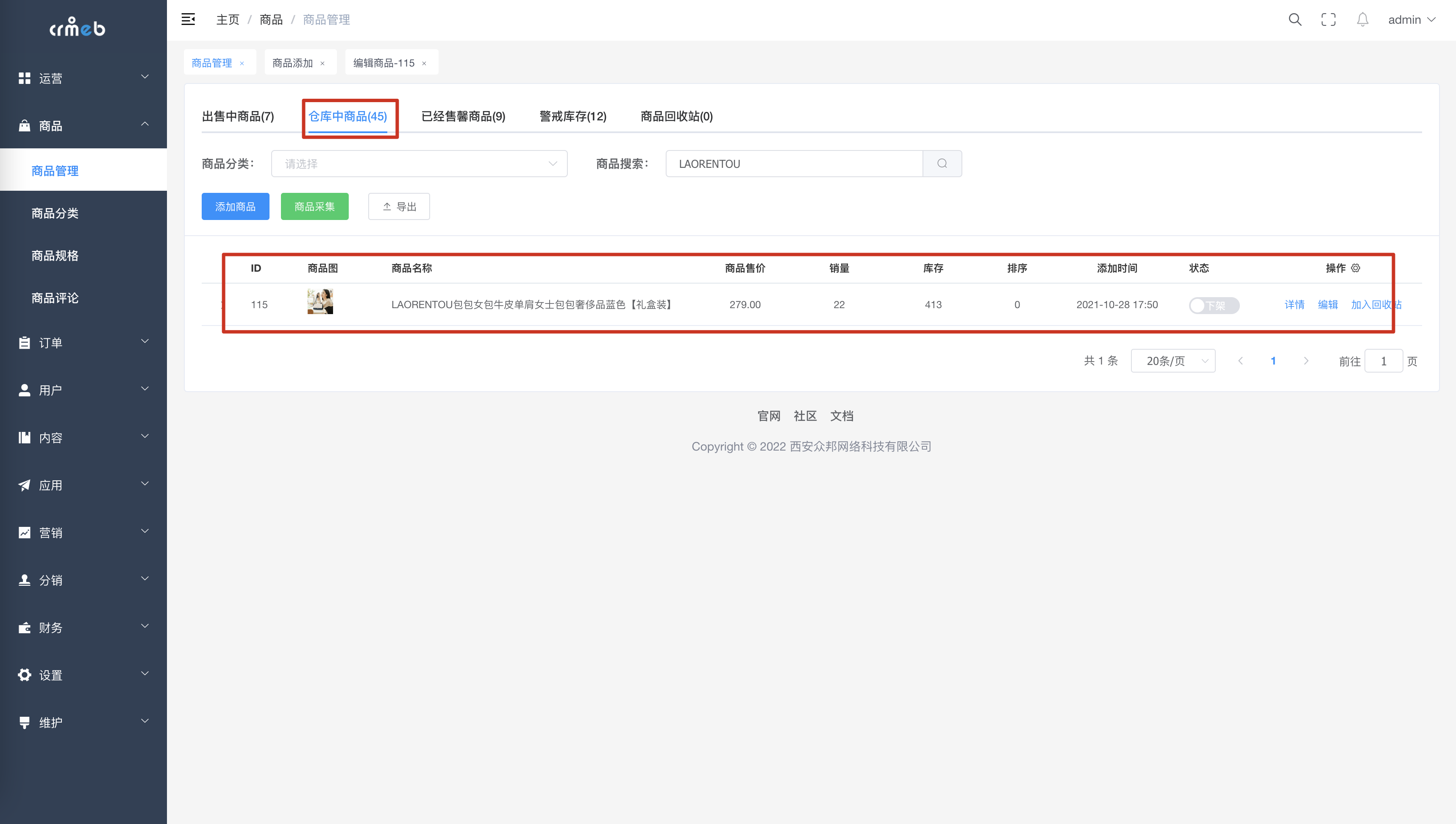Click 主页 in the breadcrumb
The image size is (1456, 824).
pyautogui.click(x=228, y=20)
